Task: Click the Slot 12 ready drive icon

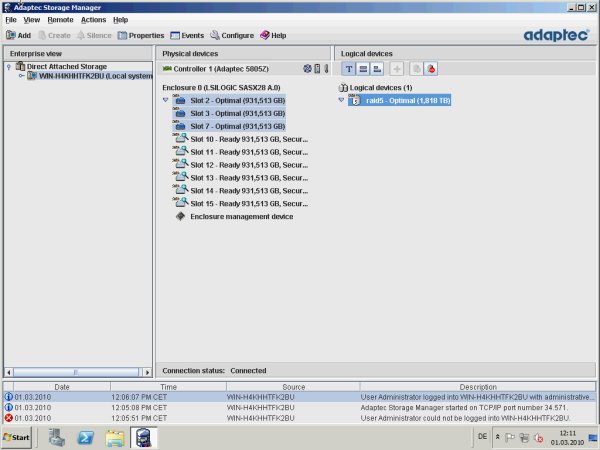Action: (x=180, y=164)
